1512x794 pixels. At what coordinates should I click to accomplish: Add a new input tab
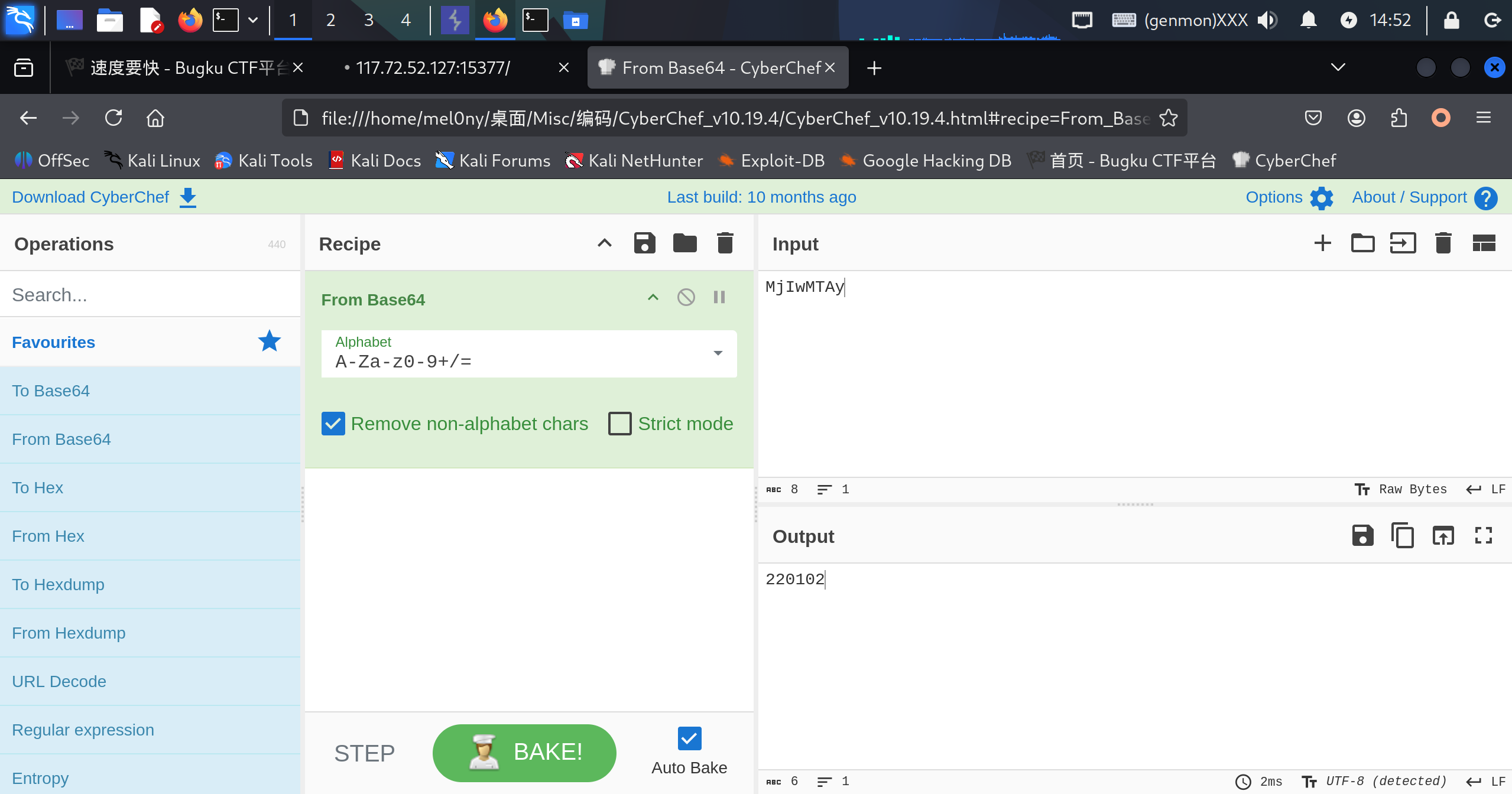(1322, 243)
